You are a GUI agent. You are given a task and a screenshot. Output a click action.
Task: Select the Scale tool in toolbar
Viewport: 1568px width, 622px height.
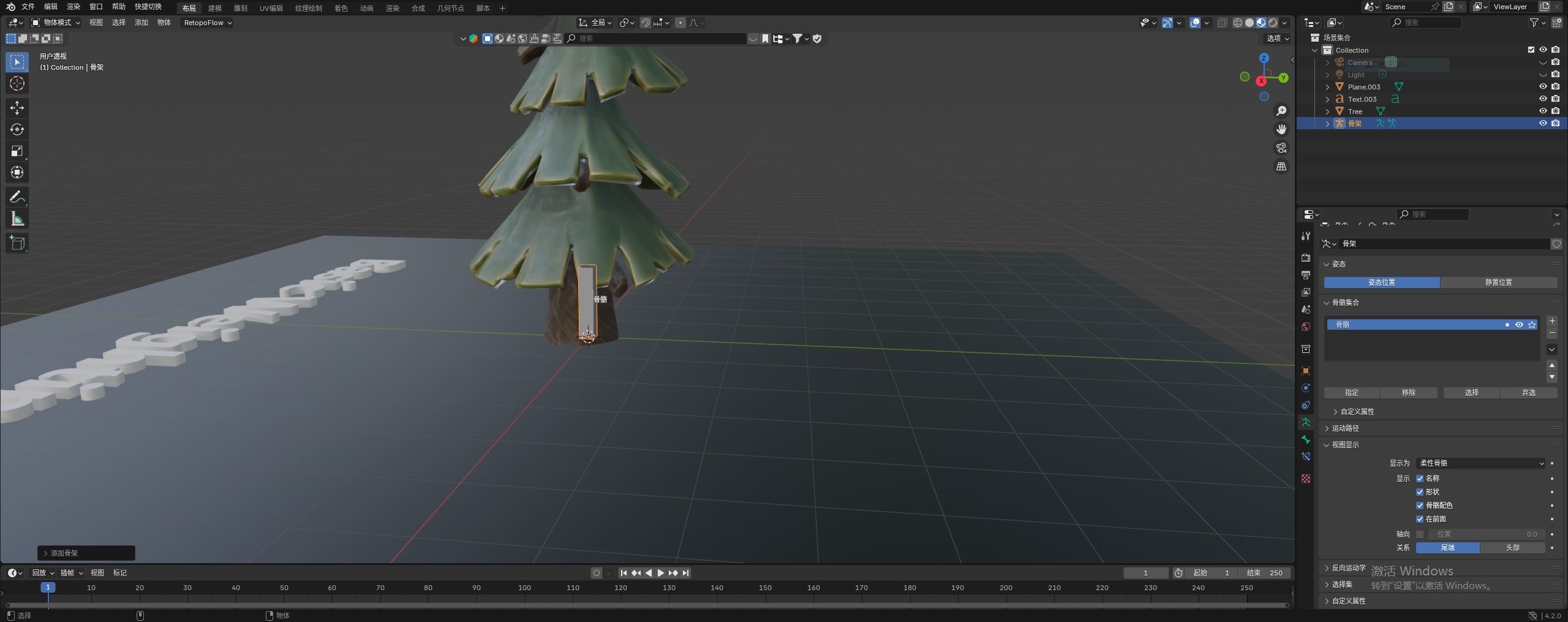click(17, 151)
